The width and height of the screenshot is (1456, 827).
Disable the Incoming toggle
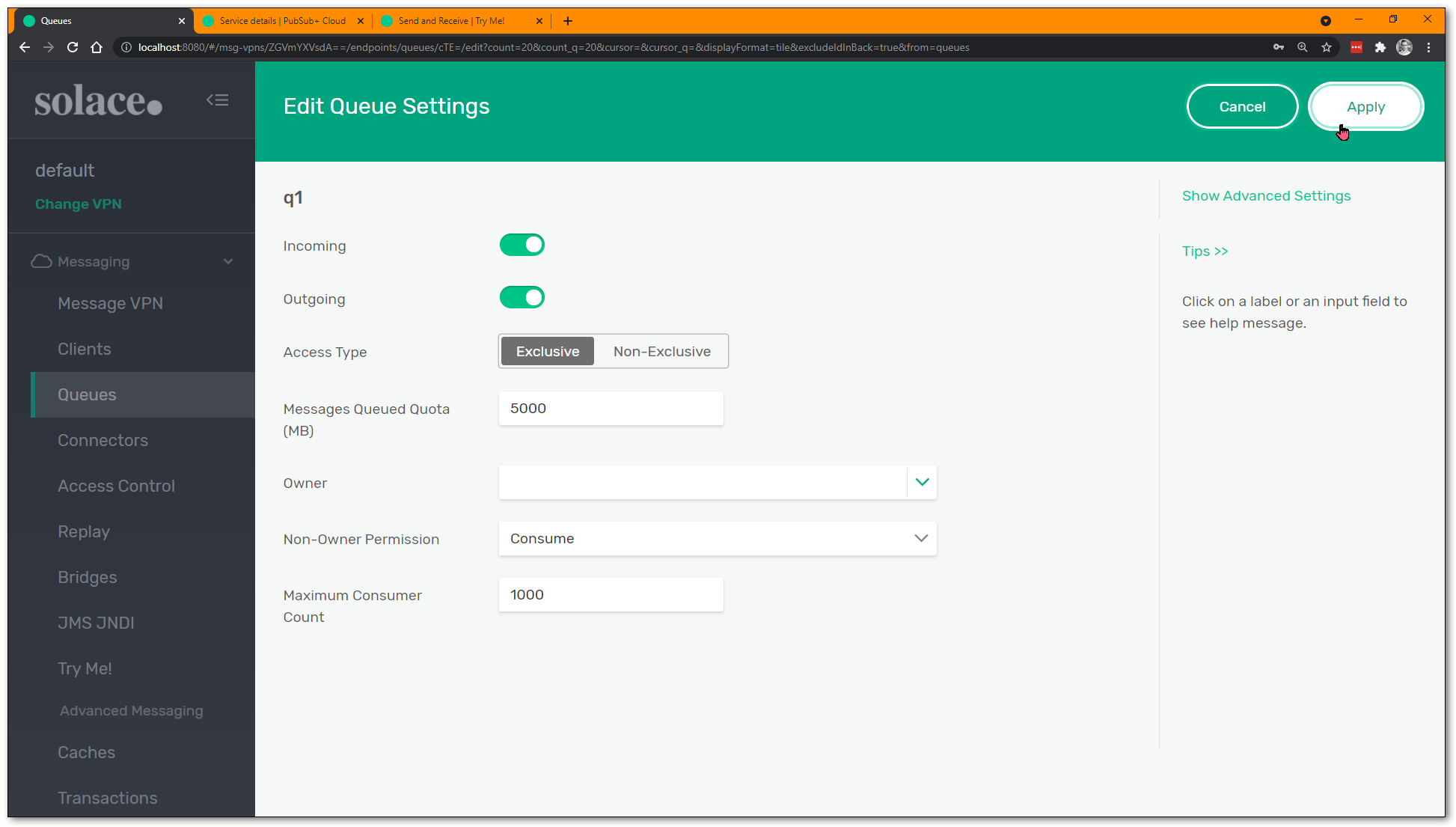click(521, 245)
